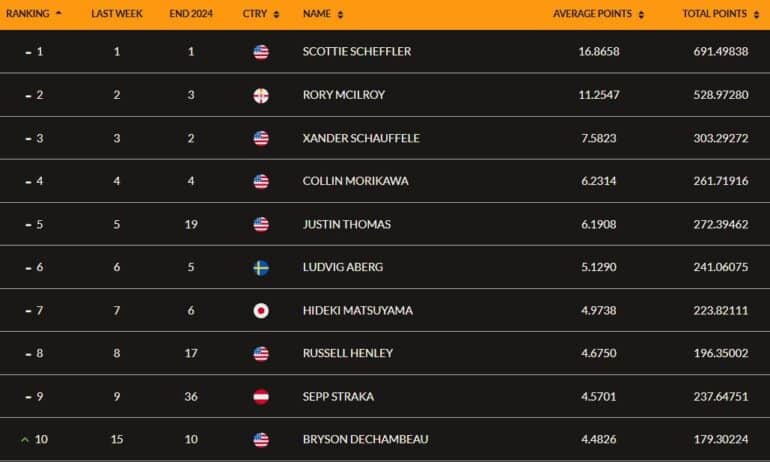Viewport: 770px width, 462px height.
Task: Open Collin Morikawa's player link
Action: point(355,181)
